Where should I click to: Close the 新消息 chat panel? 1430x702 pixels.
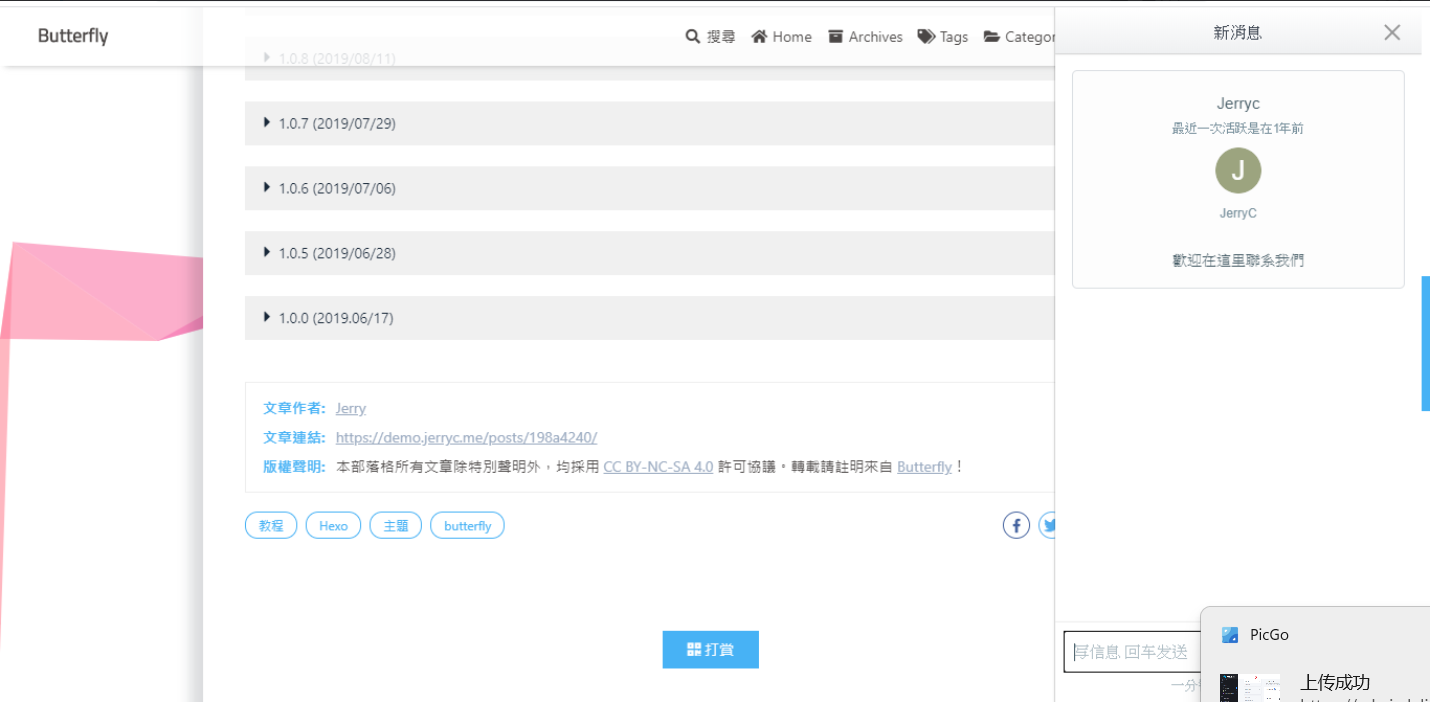[x=1392, y=32]
